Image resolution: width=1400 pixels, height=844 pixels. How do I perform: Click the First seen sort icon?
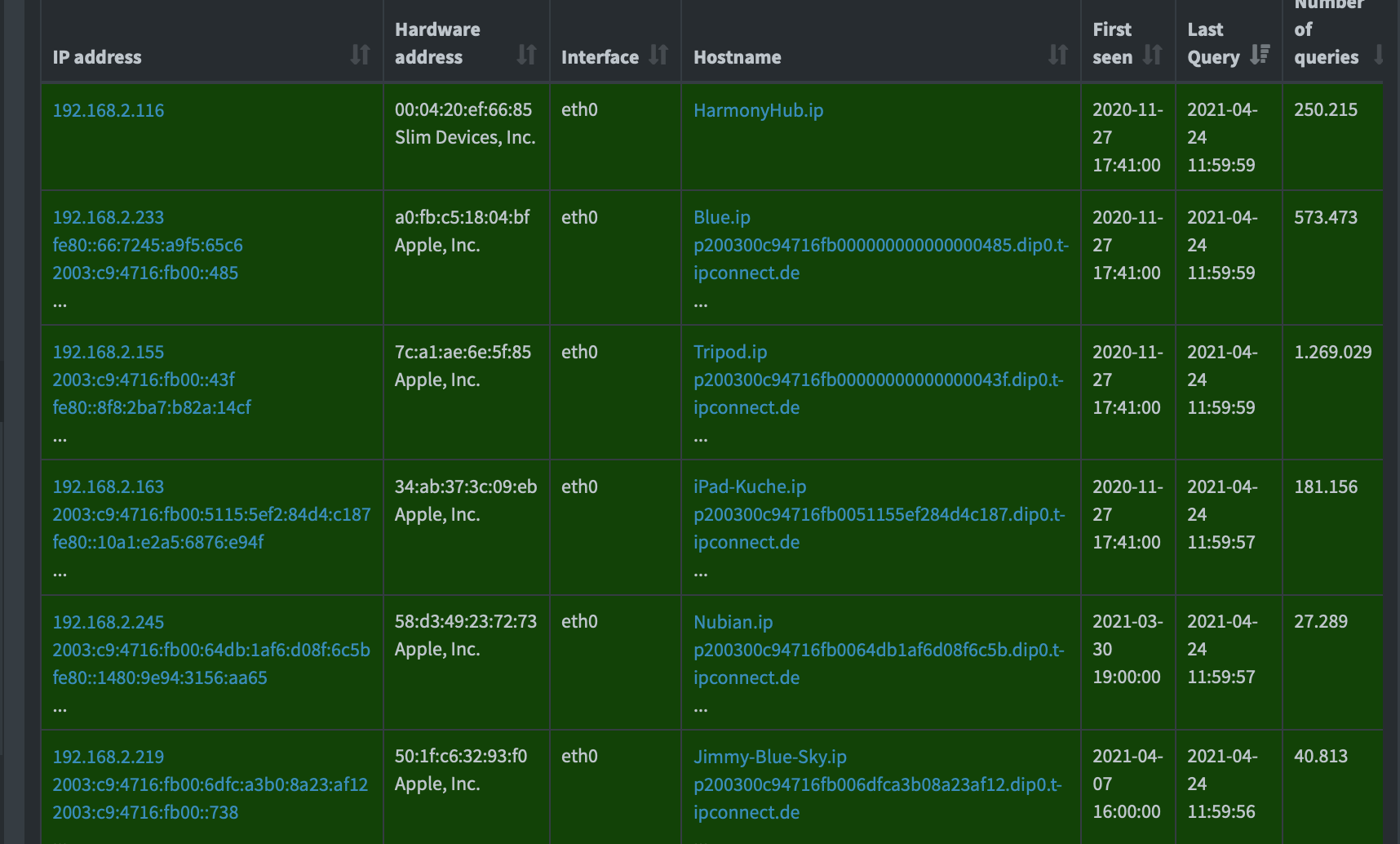click(1152, 55)
